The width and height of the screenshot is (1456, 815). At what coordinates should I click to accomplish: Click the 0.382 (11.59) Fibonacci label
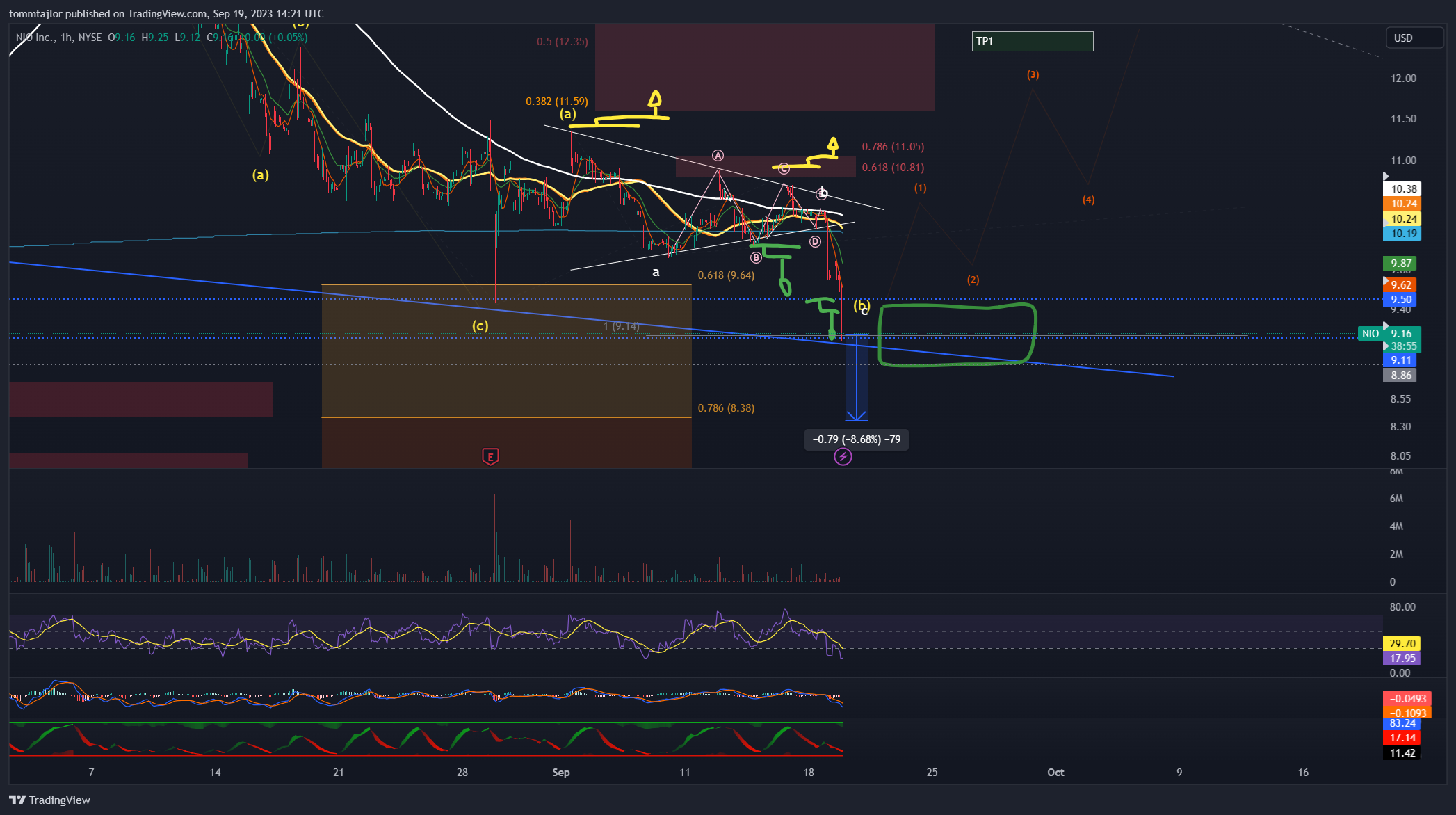tap(556, 102)
